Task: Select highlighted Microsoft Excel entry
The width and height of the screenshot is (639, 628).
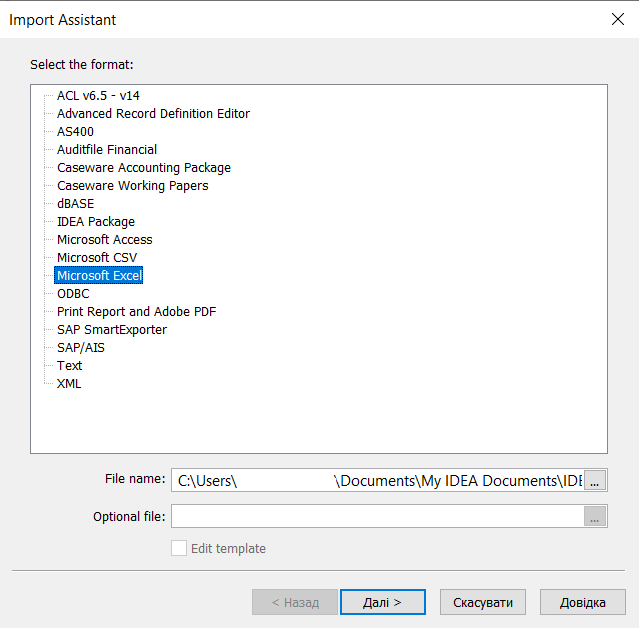Action: (99, 275)
